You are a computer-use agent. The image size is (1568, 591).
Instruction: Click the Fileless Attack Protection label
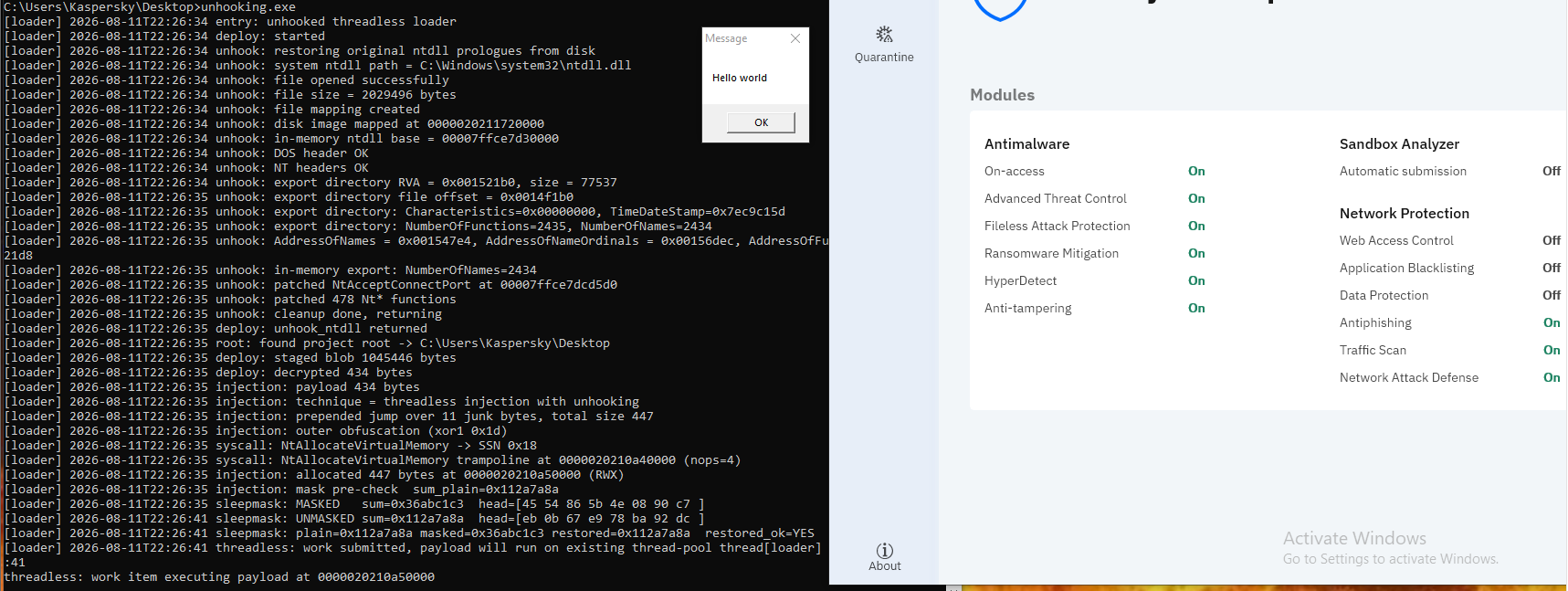point(1057,226)
